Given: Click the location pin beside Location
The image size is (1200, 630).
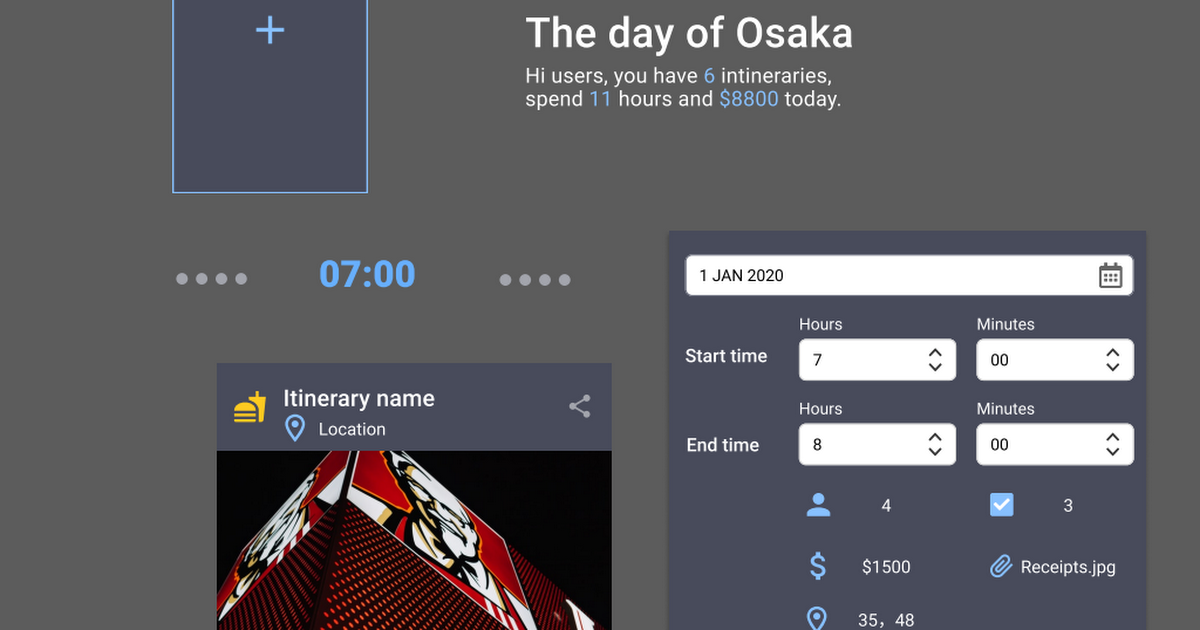Looking at the screenshot, I should coord(294,429).
